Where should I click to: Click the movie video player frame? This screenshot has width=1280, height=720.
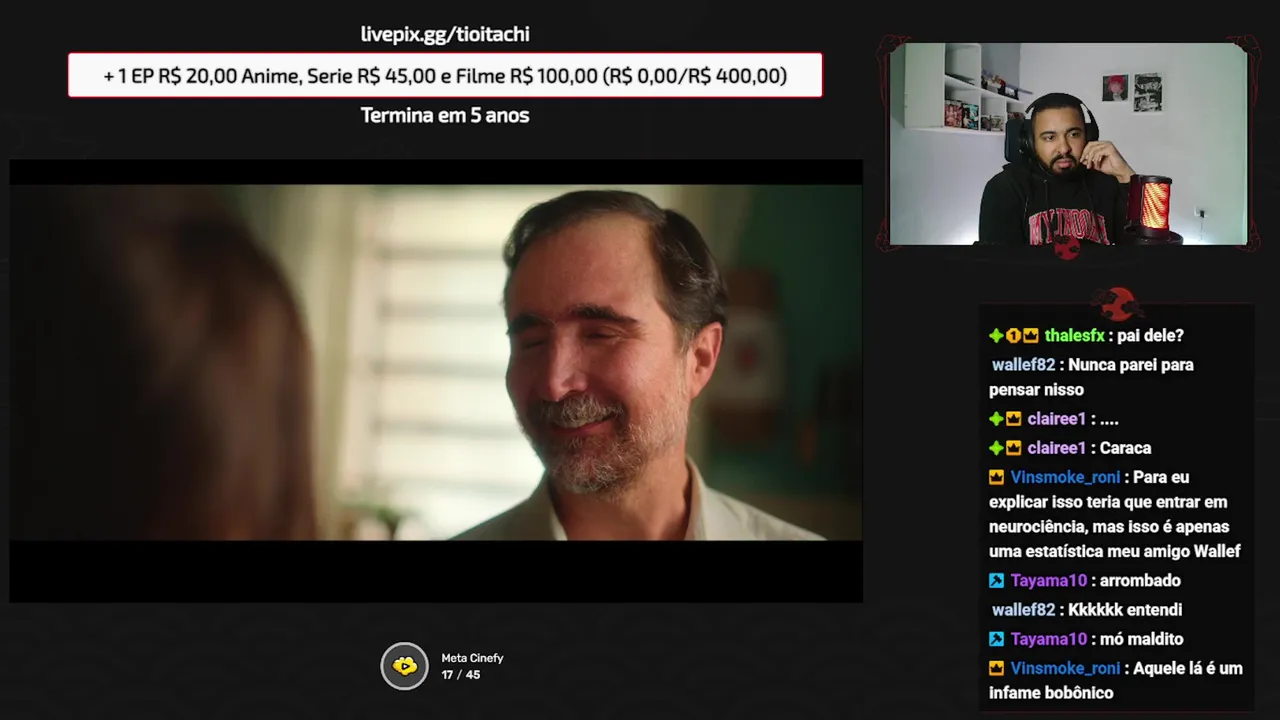click(436, 381)
